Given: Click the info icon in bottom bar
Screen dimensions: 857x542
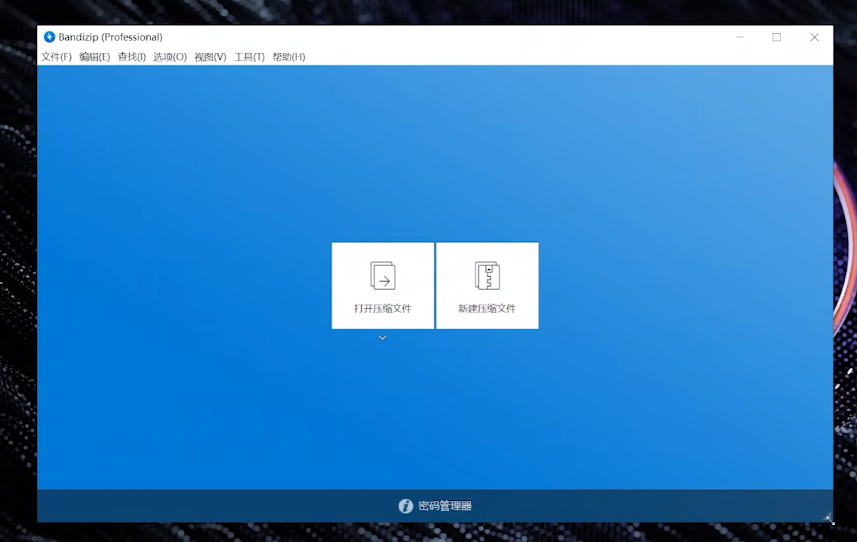Looking at the screenshot, I should [406, 506].
